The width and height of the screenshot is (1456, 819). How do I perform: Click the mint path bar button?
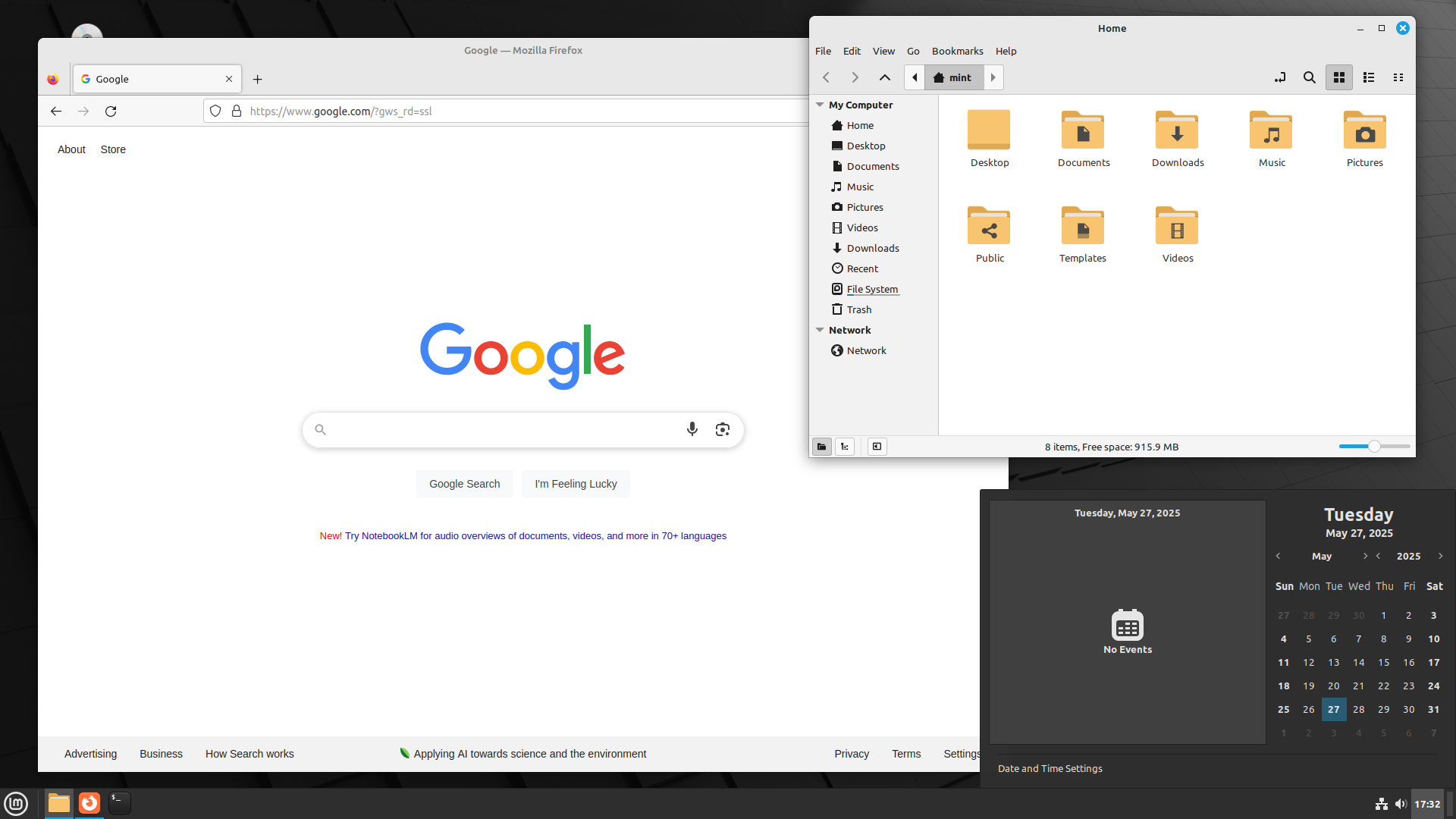tap(953, 77)
